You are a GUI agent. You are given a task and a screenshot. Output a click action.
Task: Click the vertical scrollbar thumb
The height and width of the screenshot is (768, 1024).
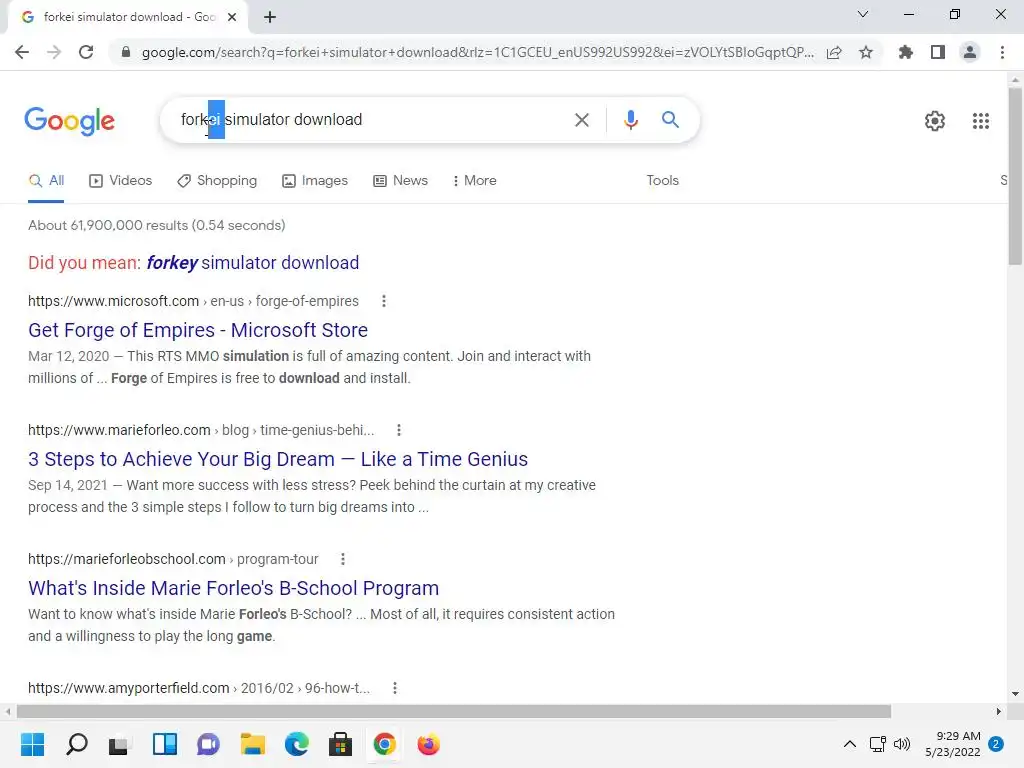click(1015, 176)
